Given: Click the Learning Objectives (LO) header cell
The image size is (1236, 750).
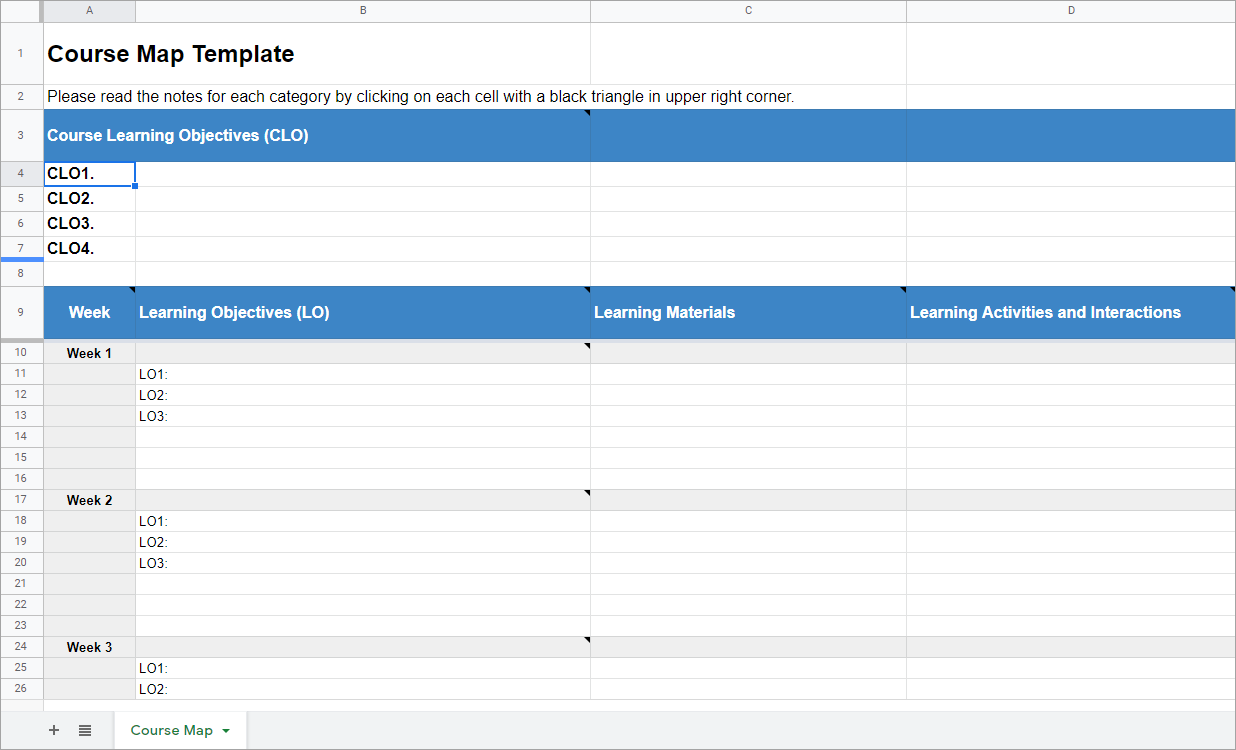Looking at the screenshot, I should tap(362, 313).
